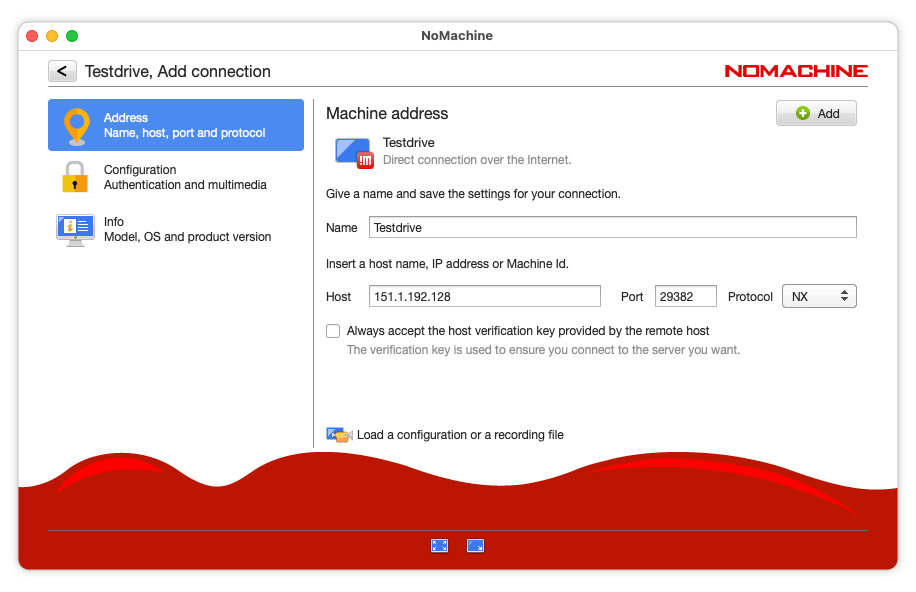Click the green zoom window button
916x592 pixels.
pyautogui.click(x=72, y=36)
